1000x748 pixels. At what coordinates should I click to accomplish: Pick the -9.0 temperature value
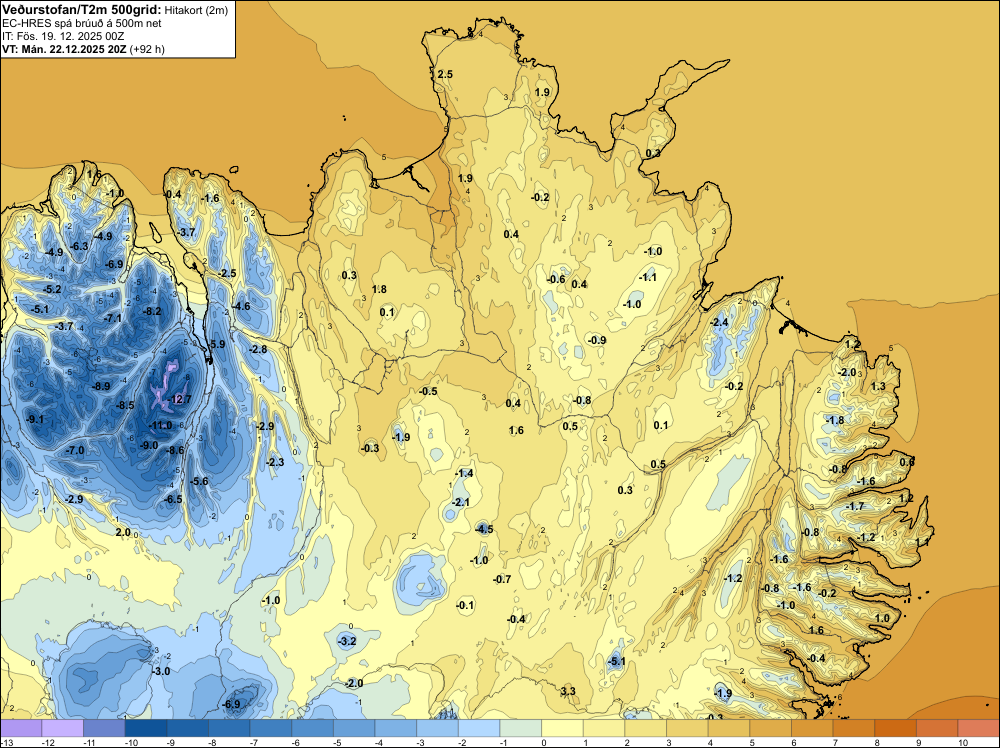pyautogui.click(x=149, y=445)
